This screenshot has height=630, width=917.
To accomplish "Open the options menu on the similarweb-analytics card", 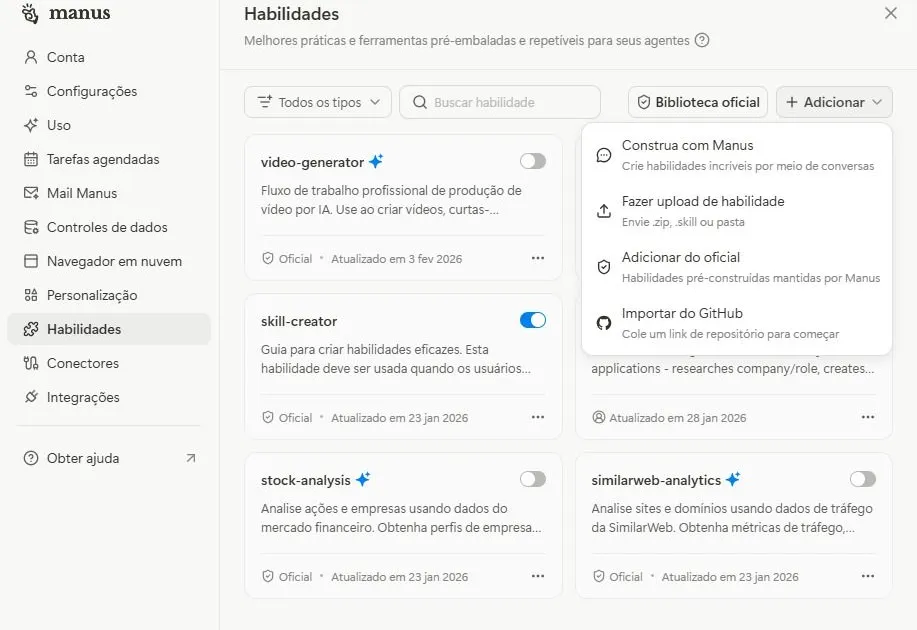I will [867, 576].
